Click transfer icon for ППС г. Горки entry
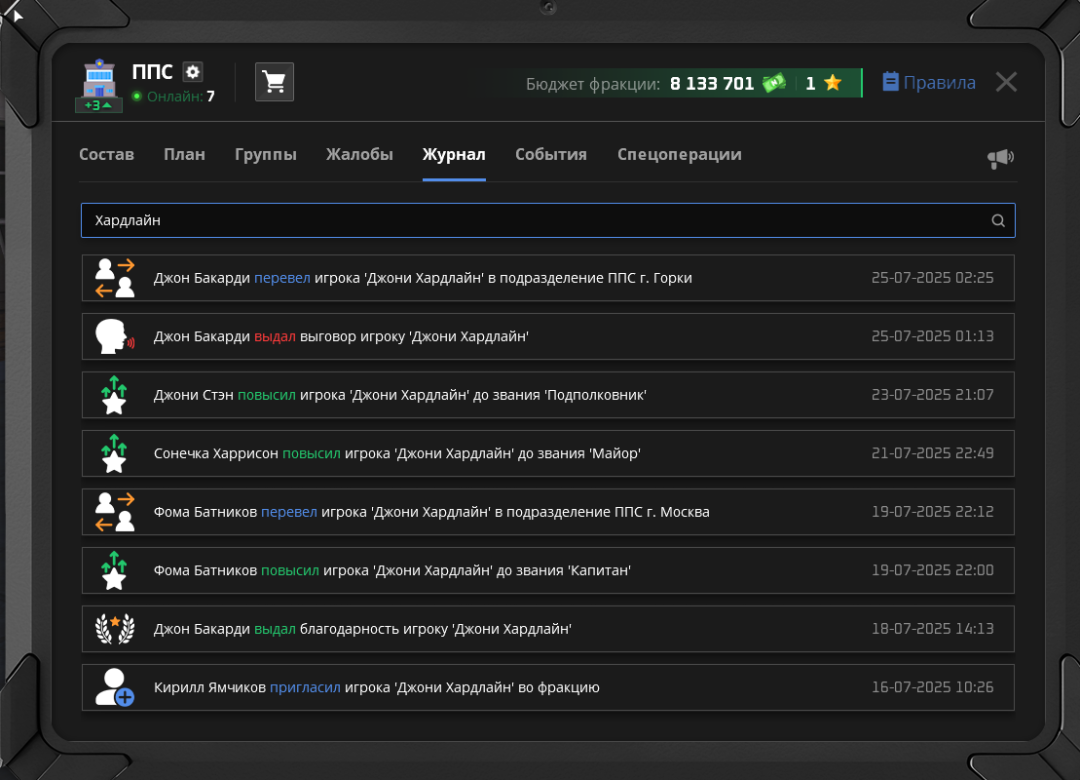This screenshot has height=780, width=1080. [x=114, y=278]
